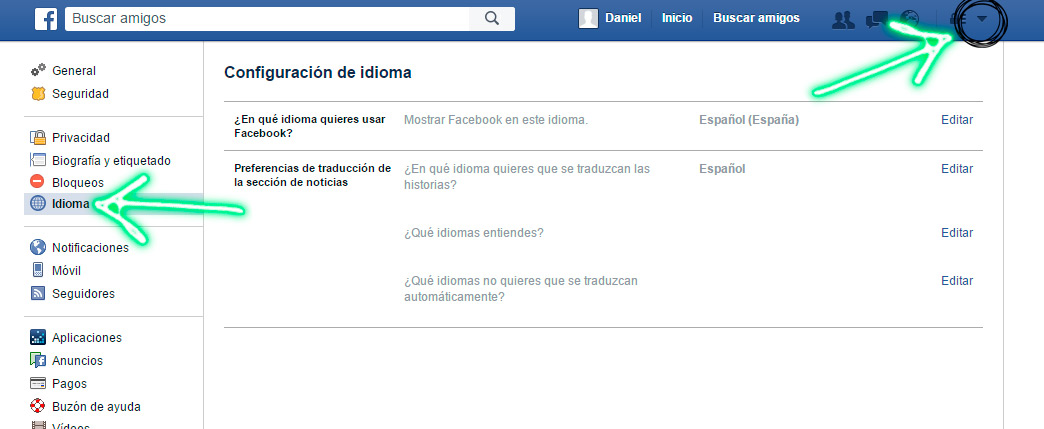
Task: Click the search magnifier button
Action: [491, 19]
